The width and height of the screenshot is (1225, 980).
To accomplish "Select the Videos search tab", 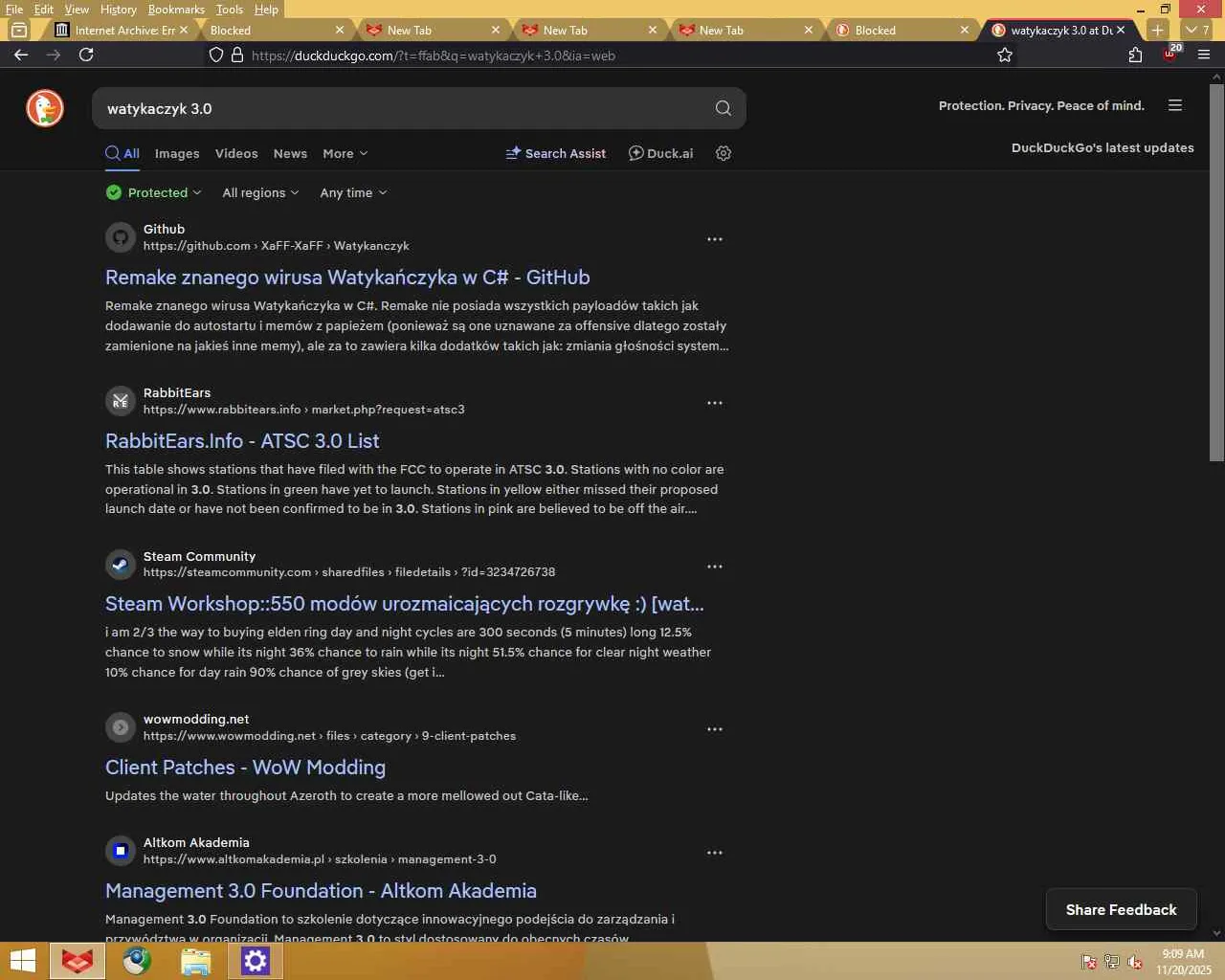I will pos(236,153).
